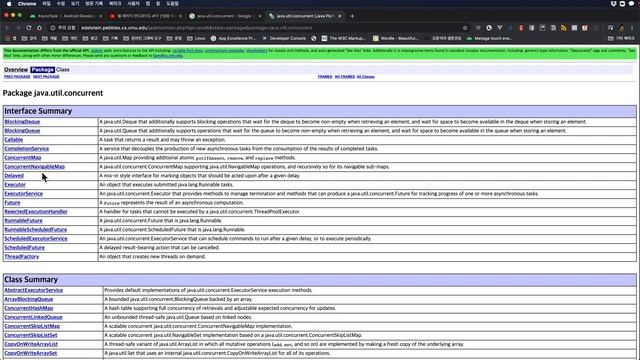Open the RunnableFuture interface link
The height and width of the screenshot is (360, 640).
pyautogui.click(x=23, y=220)
